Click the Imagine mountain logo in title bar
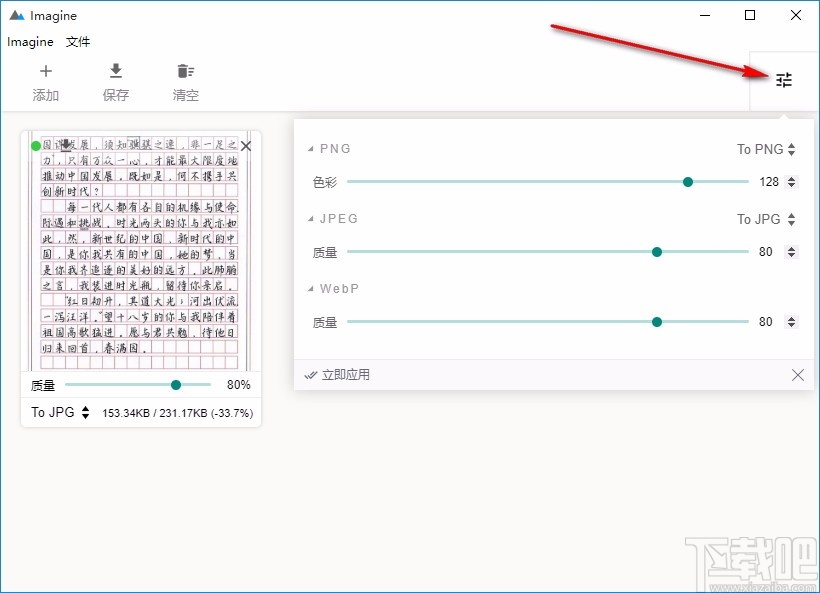The height and width of the screenshot is (593, 820). click(17, 15)
